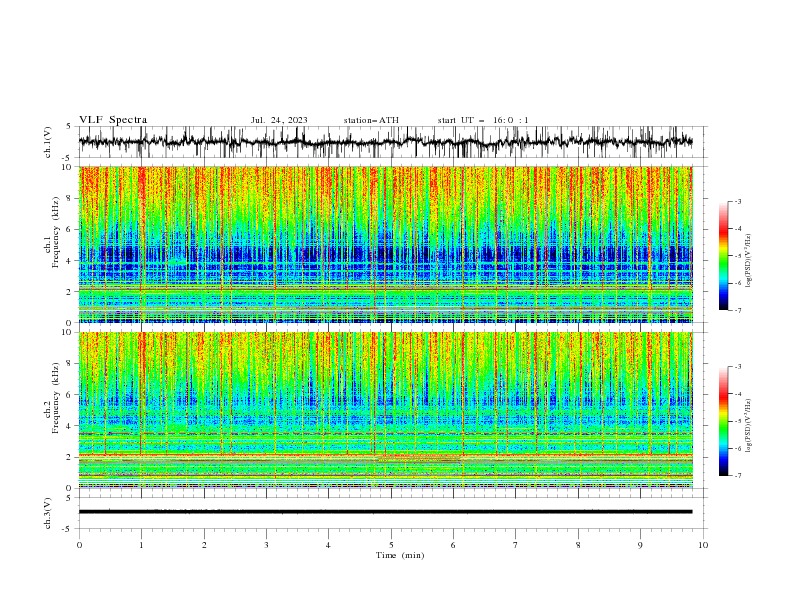Click the ch.2 colorbar "log(PSD)(V²/Hz)" label
792x612 pixels.
pos(748,425)
